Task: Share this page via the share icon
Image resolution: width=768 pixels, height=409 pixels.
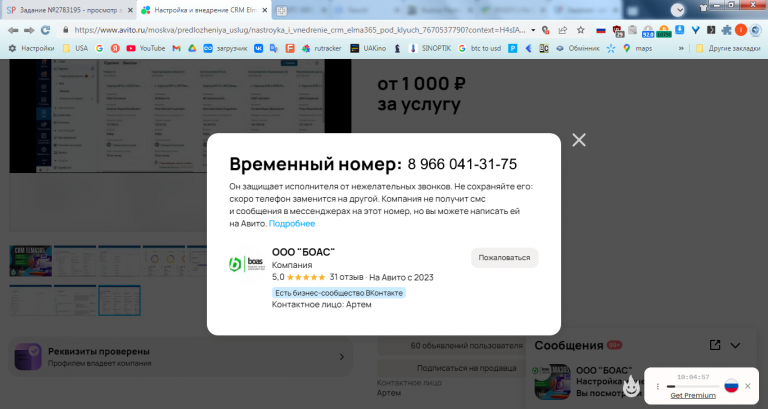Action: click(x=563, y=30)
